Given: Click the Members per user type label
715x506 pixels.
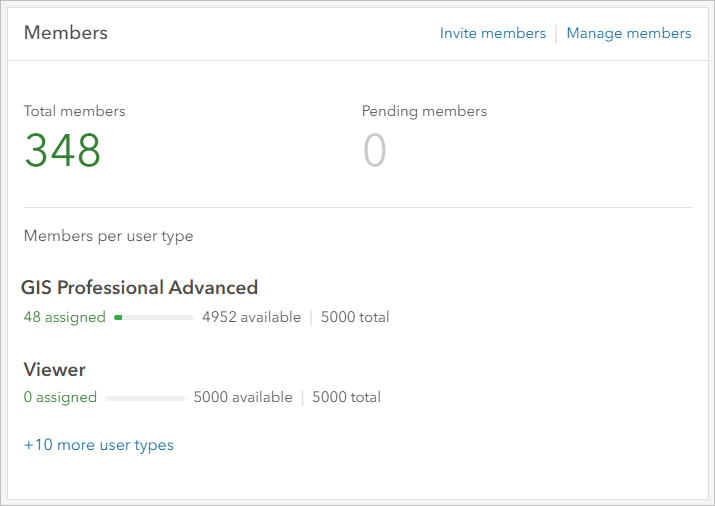Looking at the screenshot, I should [108, 237].
